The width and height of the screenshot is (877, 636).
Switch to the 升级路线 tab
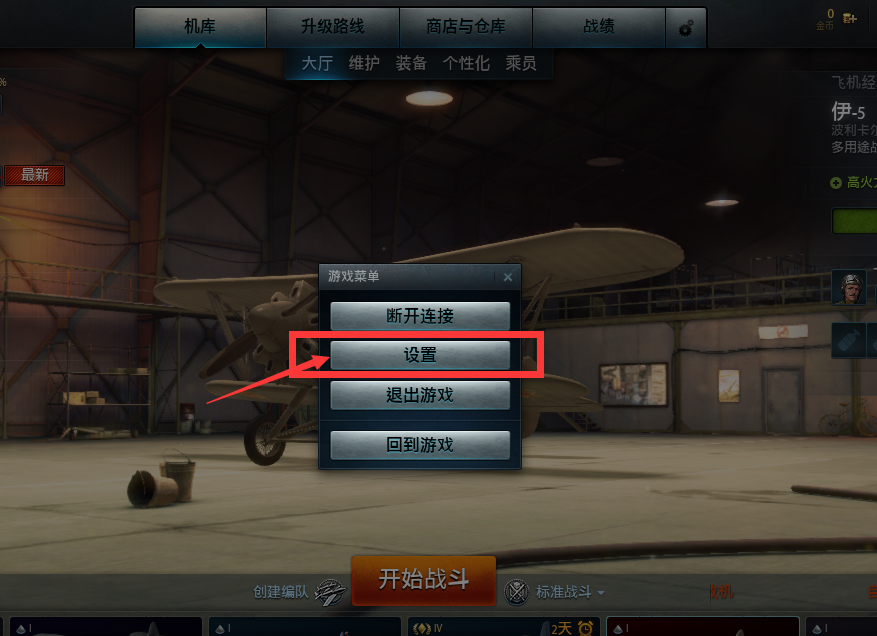(x=333, y=27)
